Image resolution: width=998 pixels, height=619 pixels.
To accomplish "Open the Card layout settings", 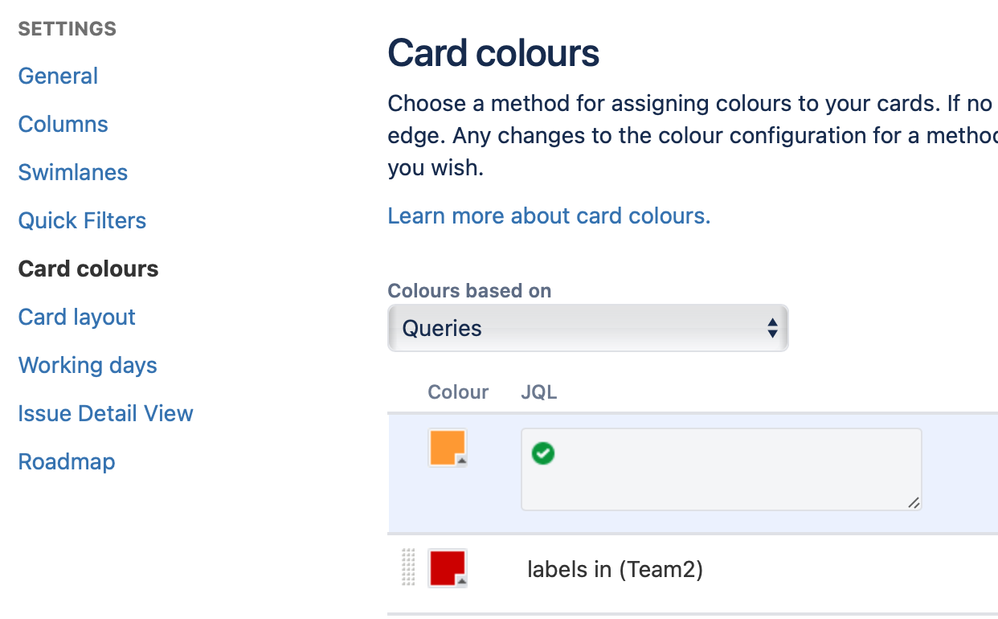I will 77,317.
